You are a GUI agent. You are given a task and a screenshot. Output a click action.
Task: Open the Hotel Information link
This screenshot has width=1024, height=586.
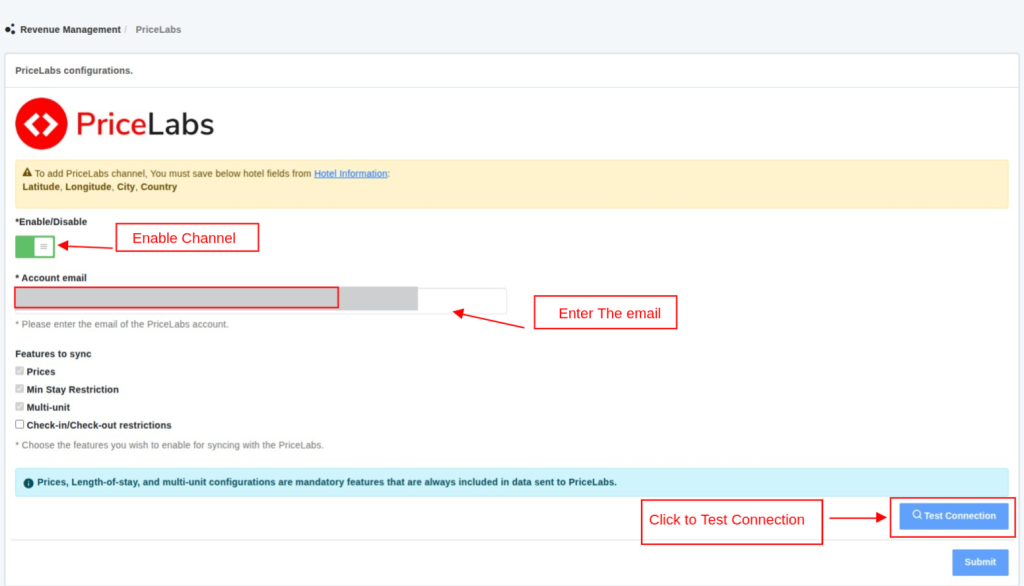point(350,173)
